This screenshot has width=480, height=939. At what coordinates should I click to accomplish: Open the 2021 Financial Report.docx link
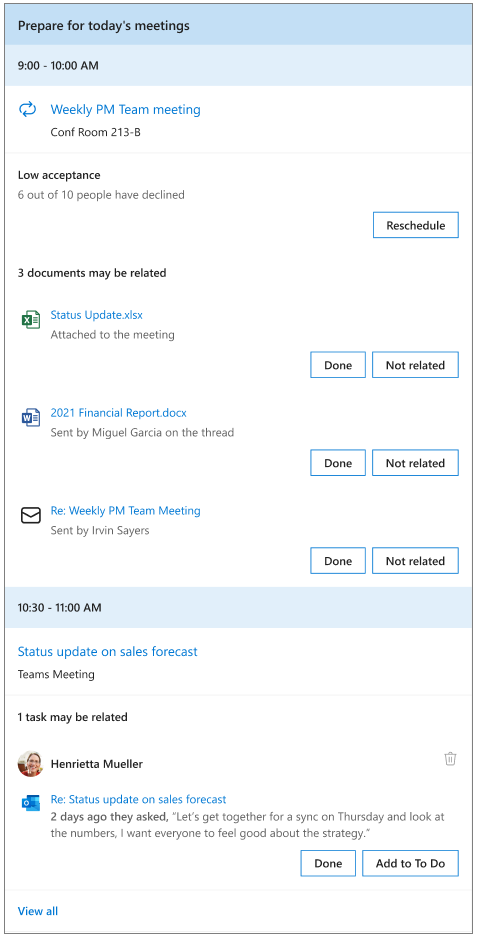coord(119,413)
